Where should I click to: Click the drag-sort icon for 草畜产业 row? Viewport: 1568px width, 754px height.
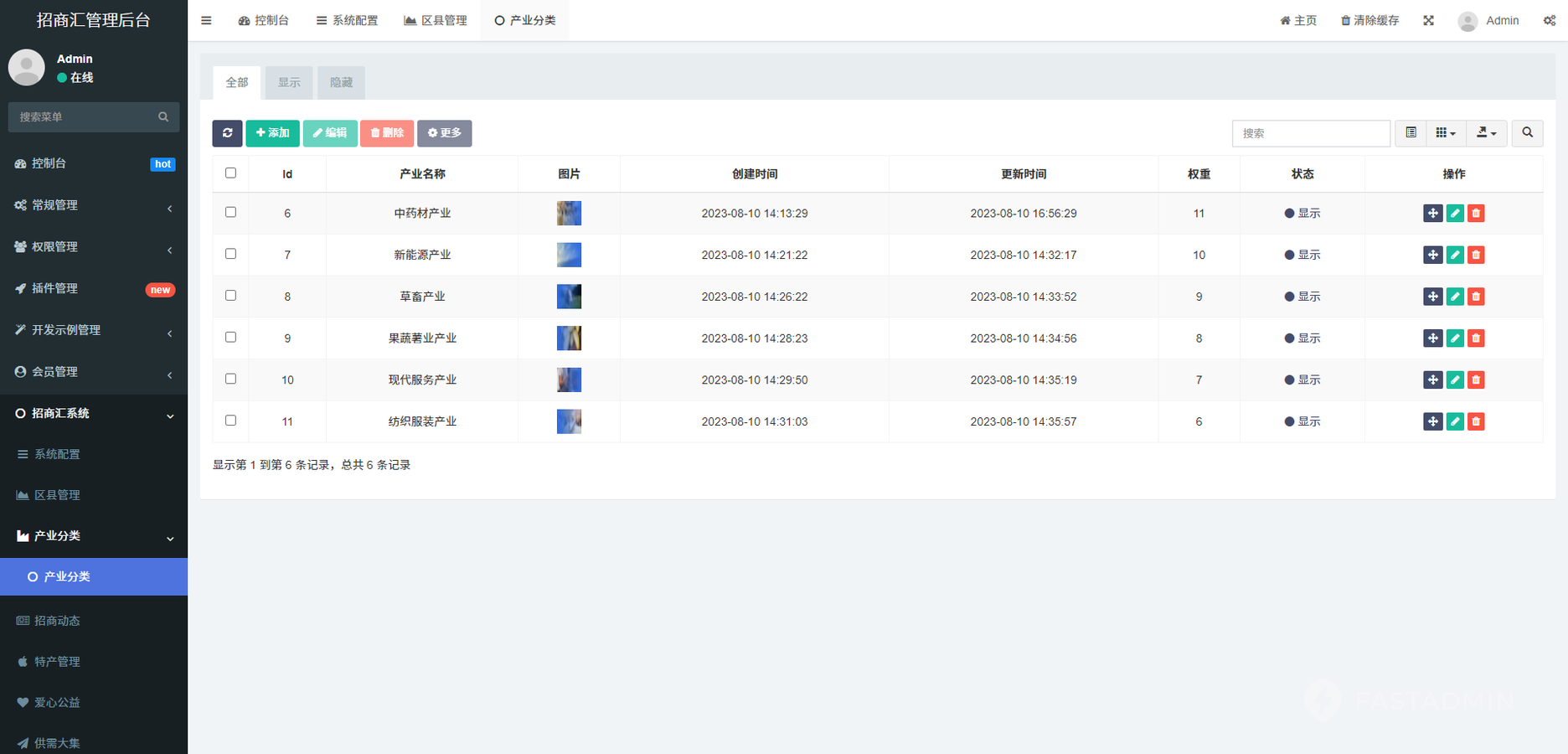(x=1432, y=297)
